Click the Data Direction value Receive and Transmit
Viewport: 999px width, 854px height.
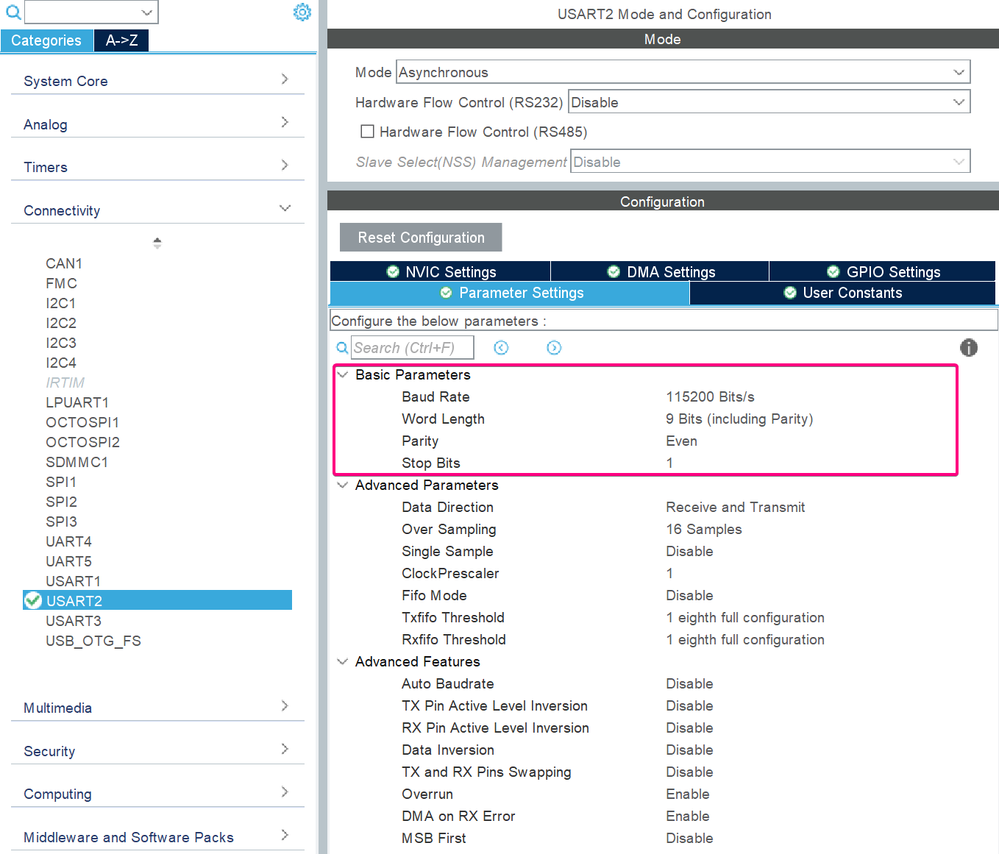coord(735,507)
